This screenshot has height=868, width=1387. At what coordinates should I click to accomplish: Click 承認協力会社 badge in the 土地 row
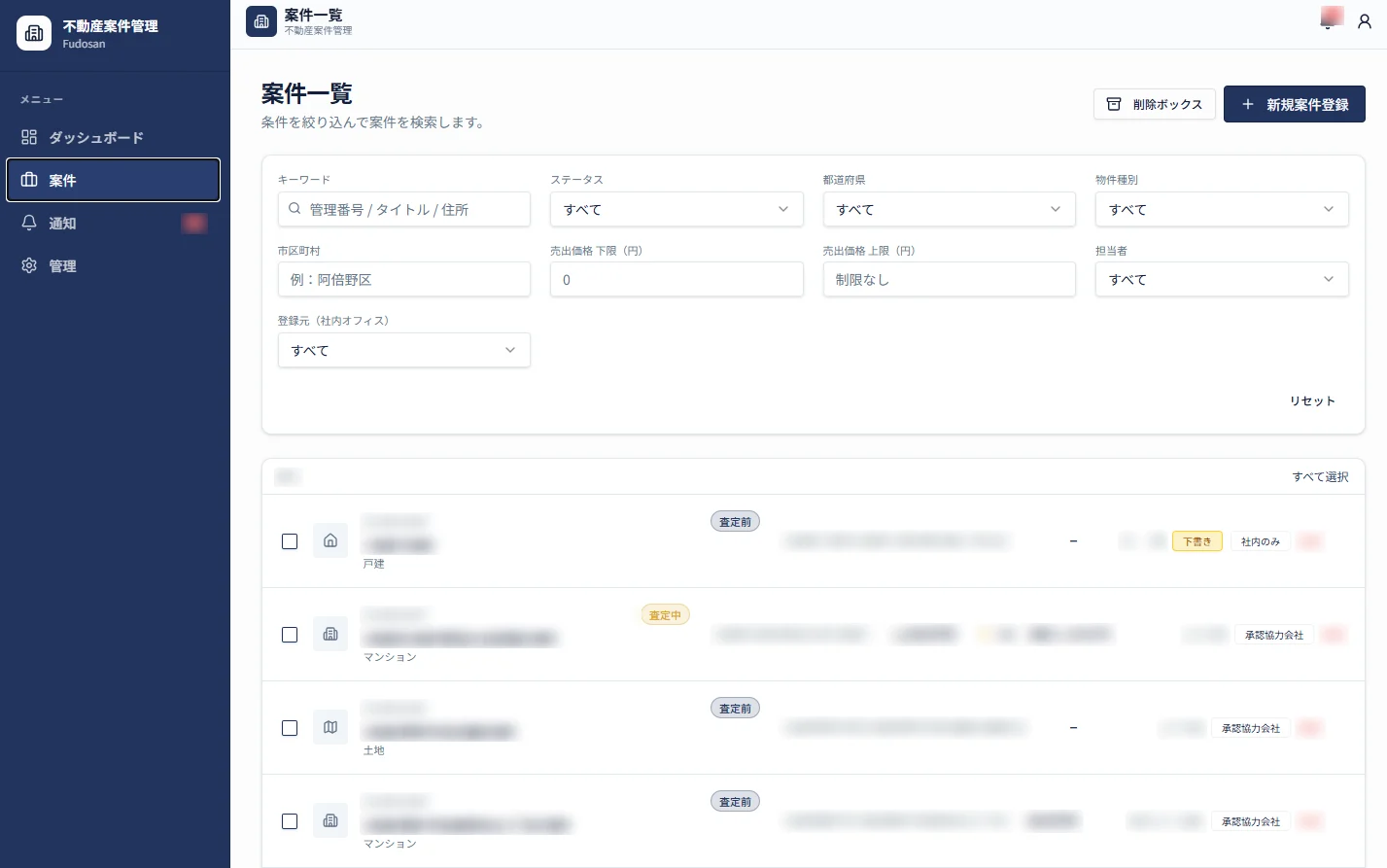pos(1251,728)
